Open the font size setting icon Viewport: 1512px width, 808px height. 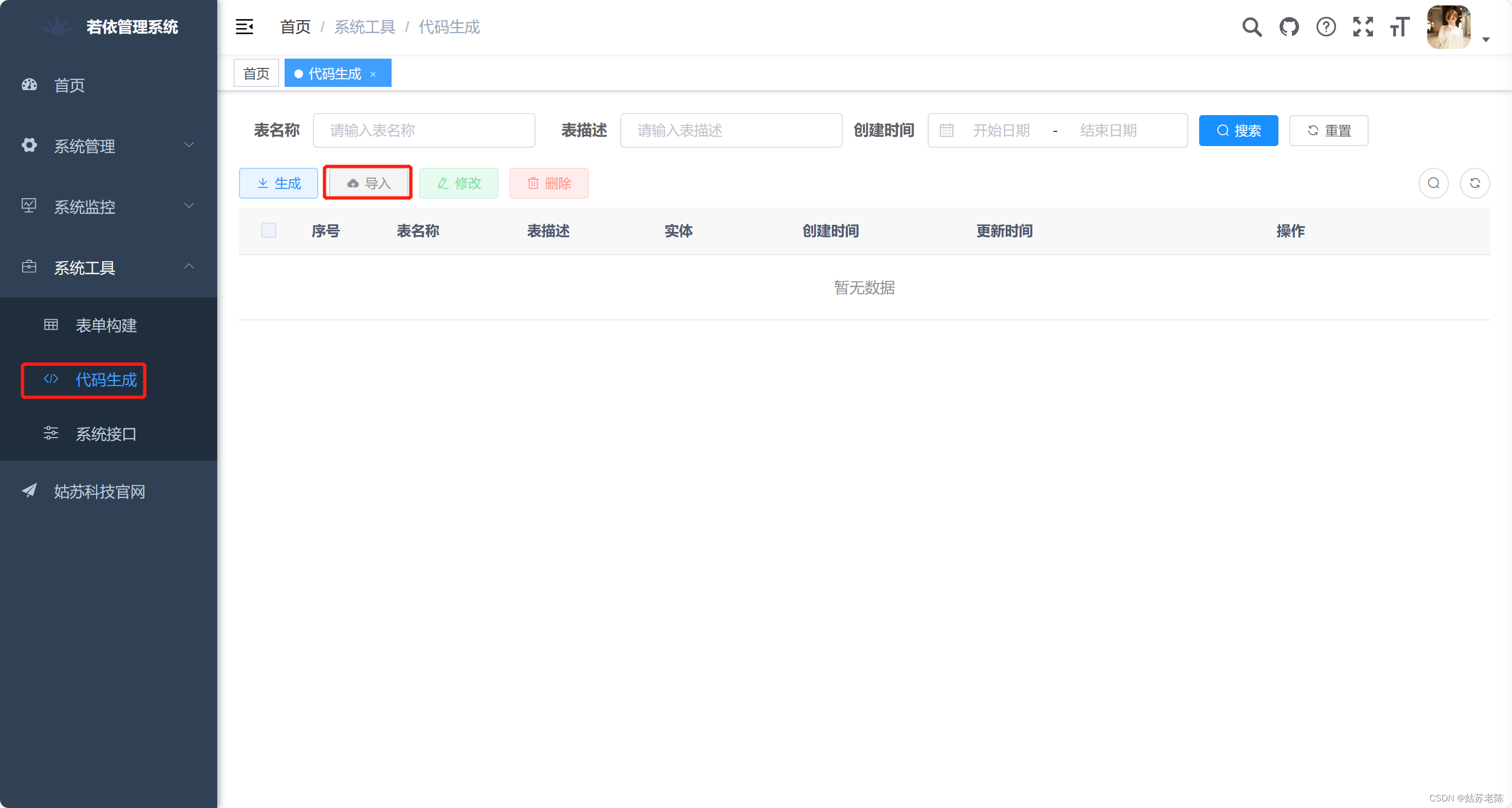[1400, 27]
